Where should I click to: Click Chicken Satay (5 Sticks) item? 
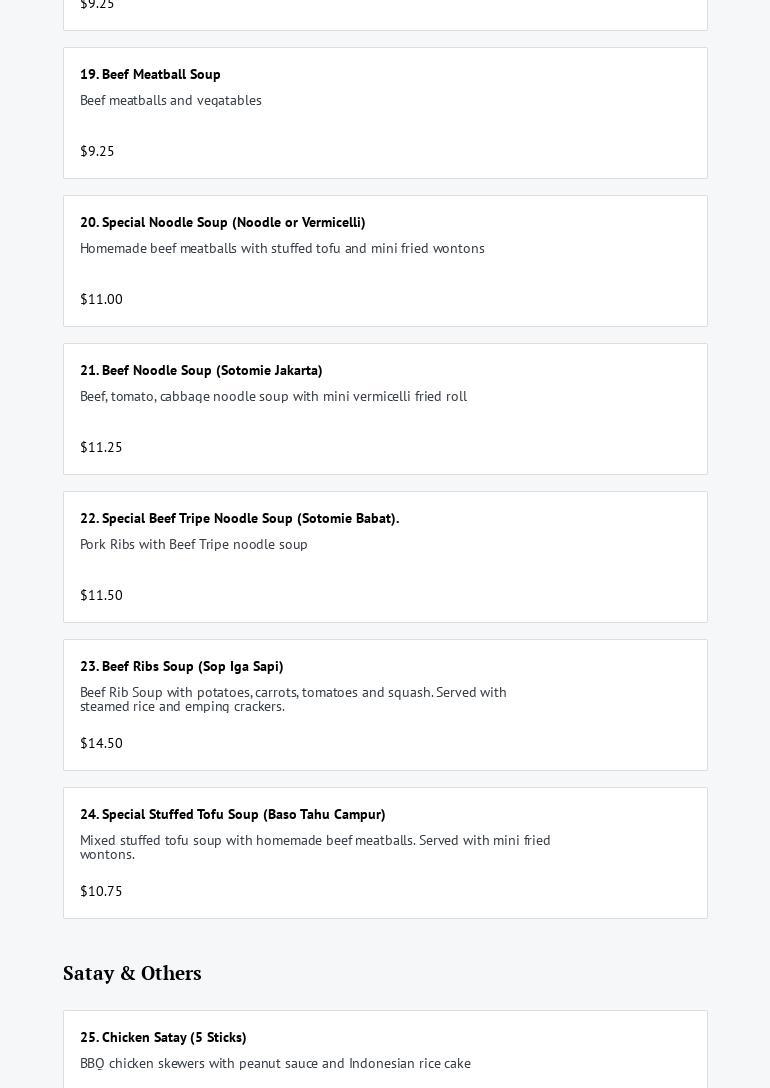[x=163, y=1037]
